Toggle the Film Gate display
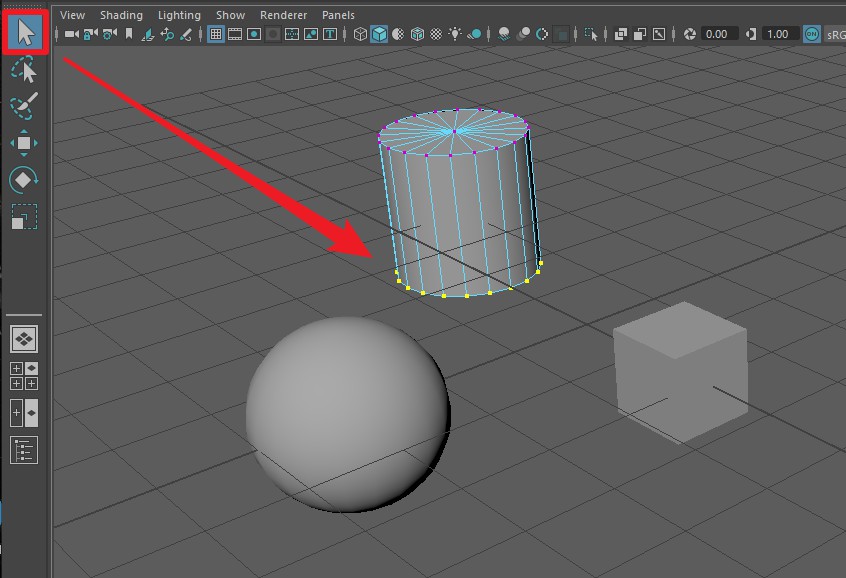846x578 pixels. tap(235, 35)
